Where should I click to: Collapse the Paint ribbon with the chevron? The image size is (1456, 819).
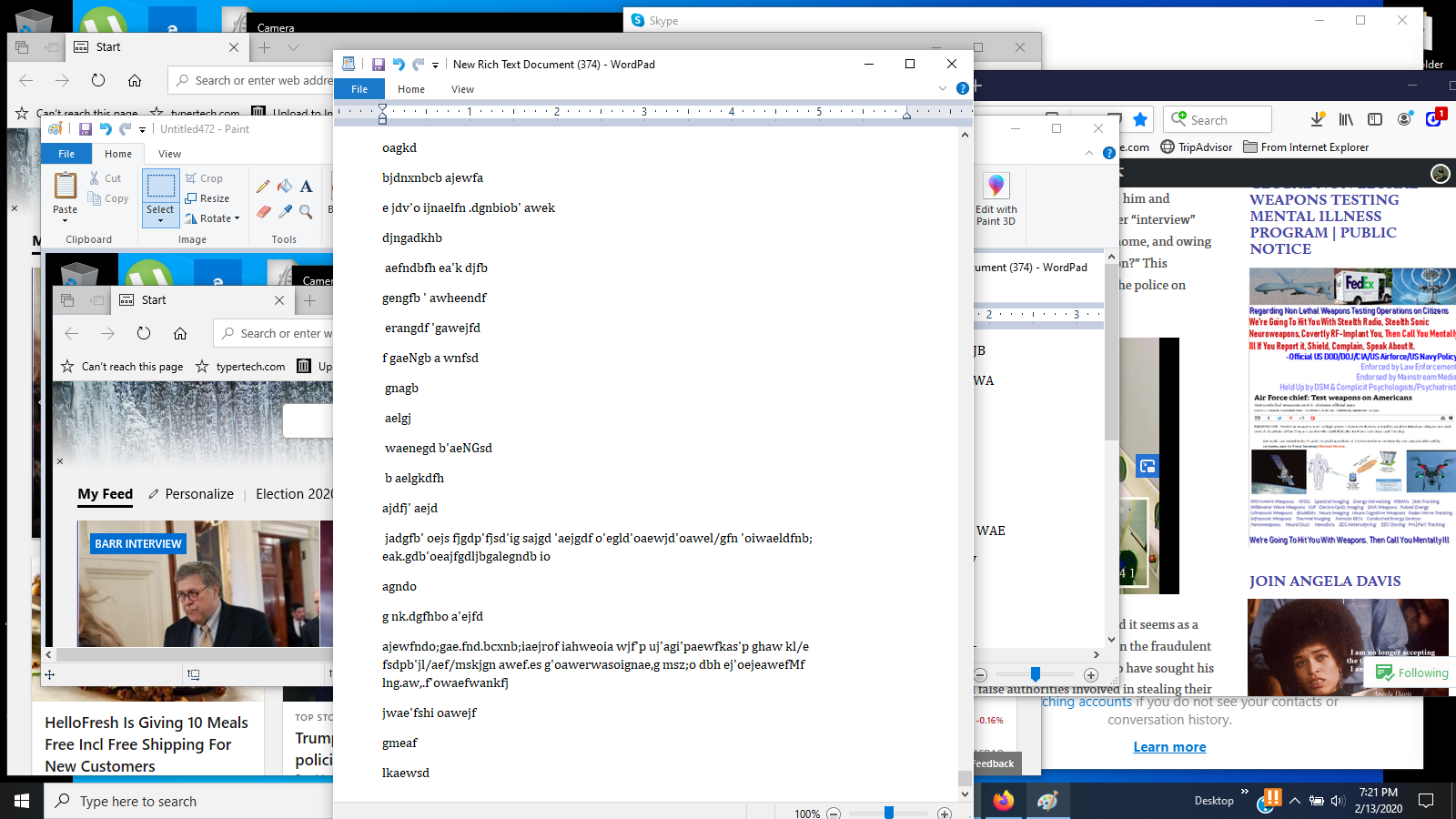pyautogui.click(x=1089, y=153)
